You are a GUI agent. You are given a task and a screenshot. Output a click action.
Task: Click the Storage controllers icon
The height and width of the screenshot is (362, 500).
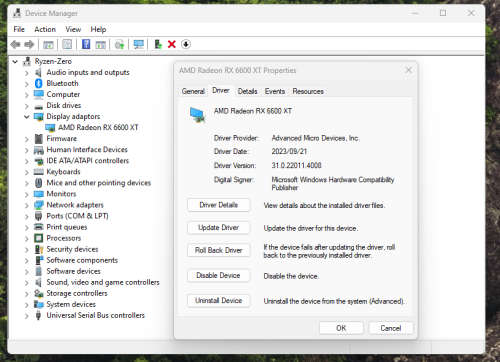pyautogui.click(x=39, y=293)
